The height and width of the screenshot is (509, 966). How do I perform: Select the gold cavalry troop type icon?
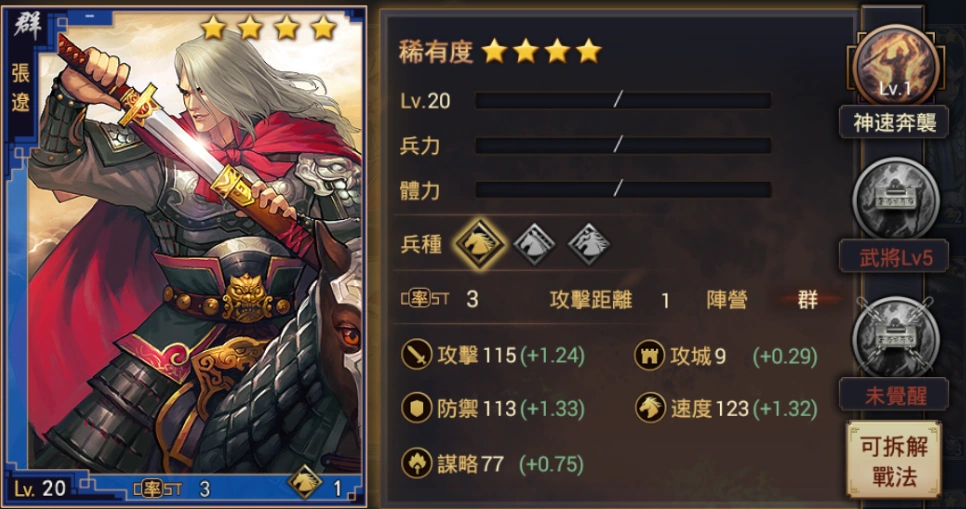[x=479, y=244]
